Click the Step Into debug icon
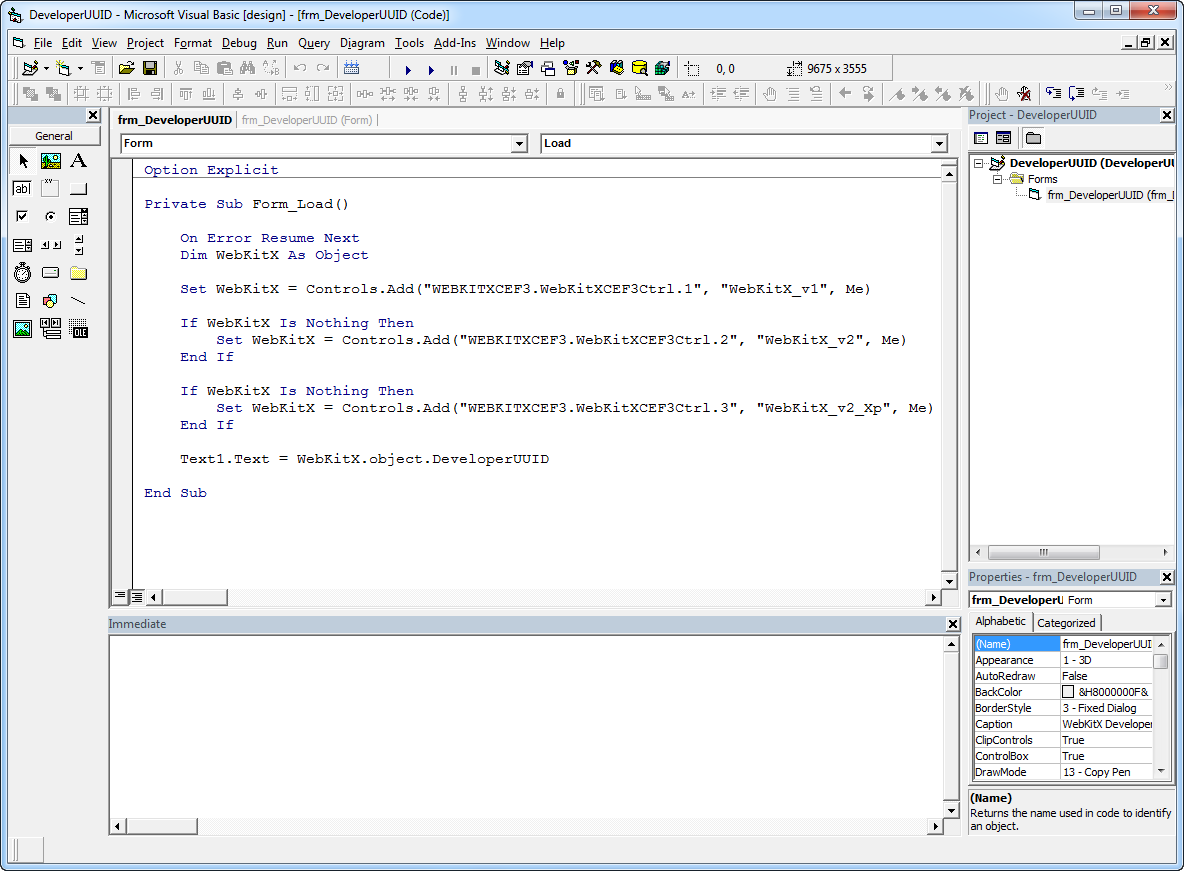1184x871 pixels. coord(1053,94)
